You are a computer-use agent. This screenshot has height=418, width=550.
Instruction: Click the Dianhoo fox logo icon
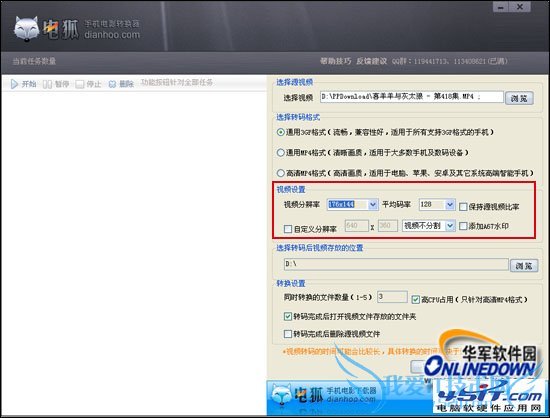(27, 29)
